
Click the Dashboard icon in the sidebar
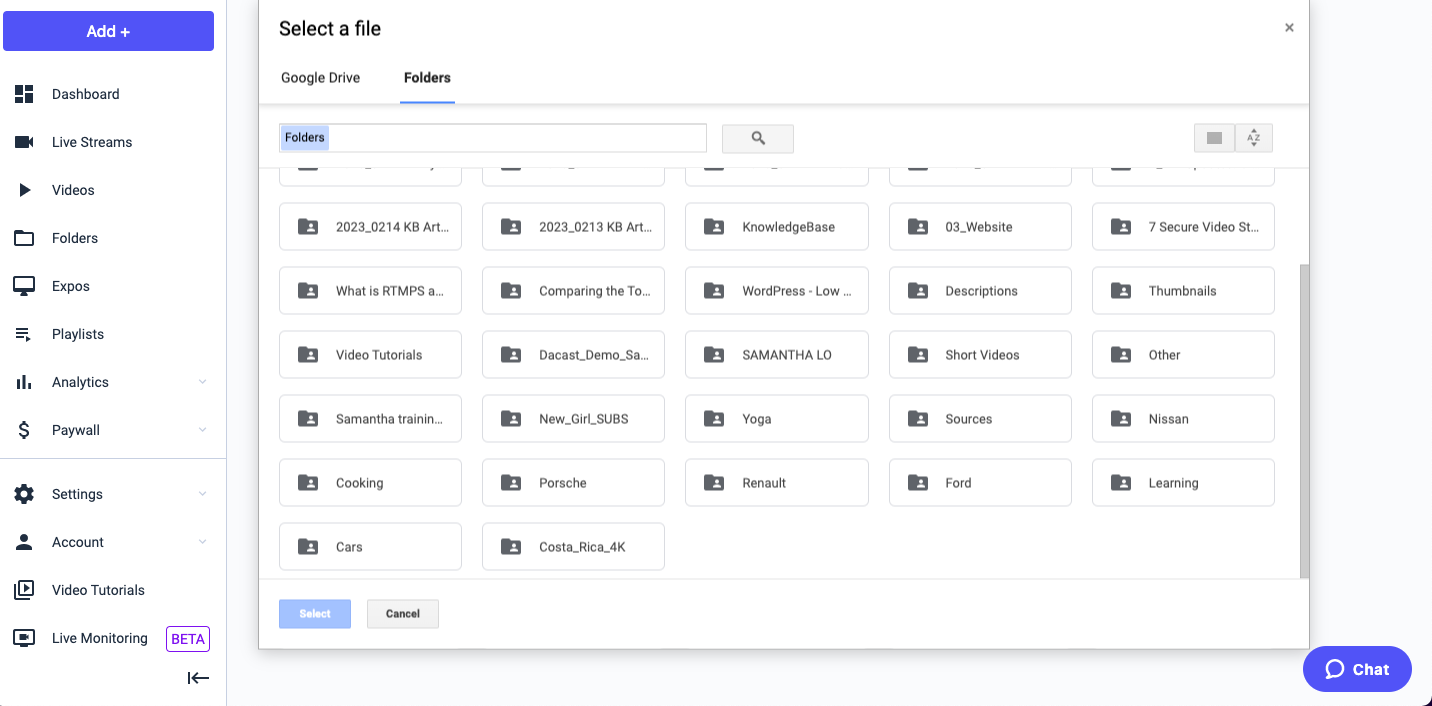[x=24, y=94]
